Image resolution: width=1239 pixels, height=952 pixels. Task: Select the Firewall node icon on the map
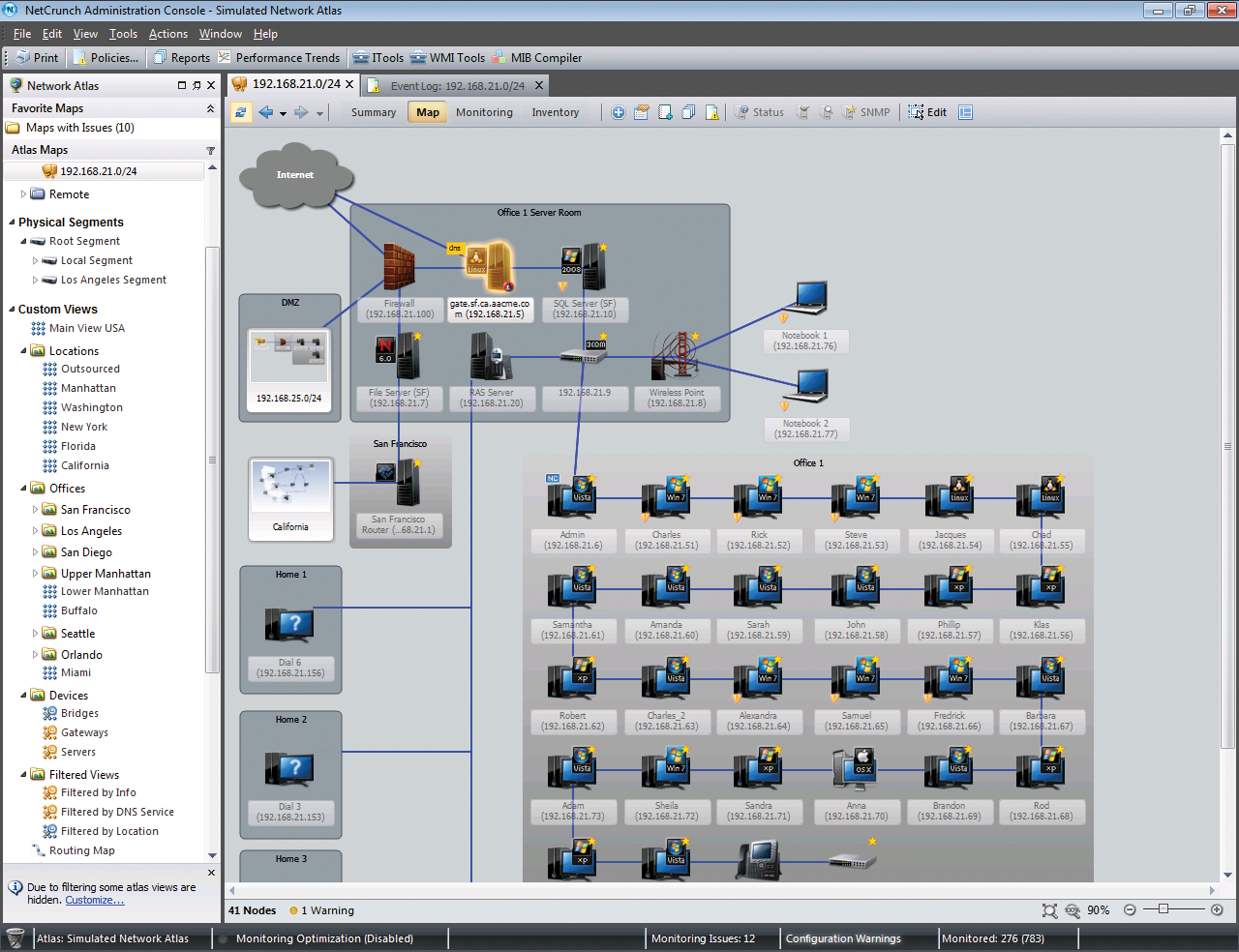click(x=398, y=267)
